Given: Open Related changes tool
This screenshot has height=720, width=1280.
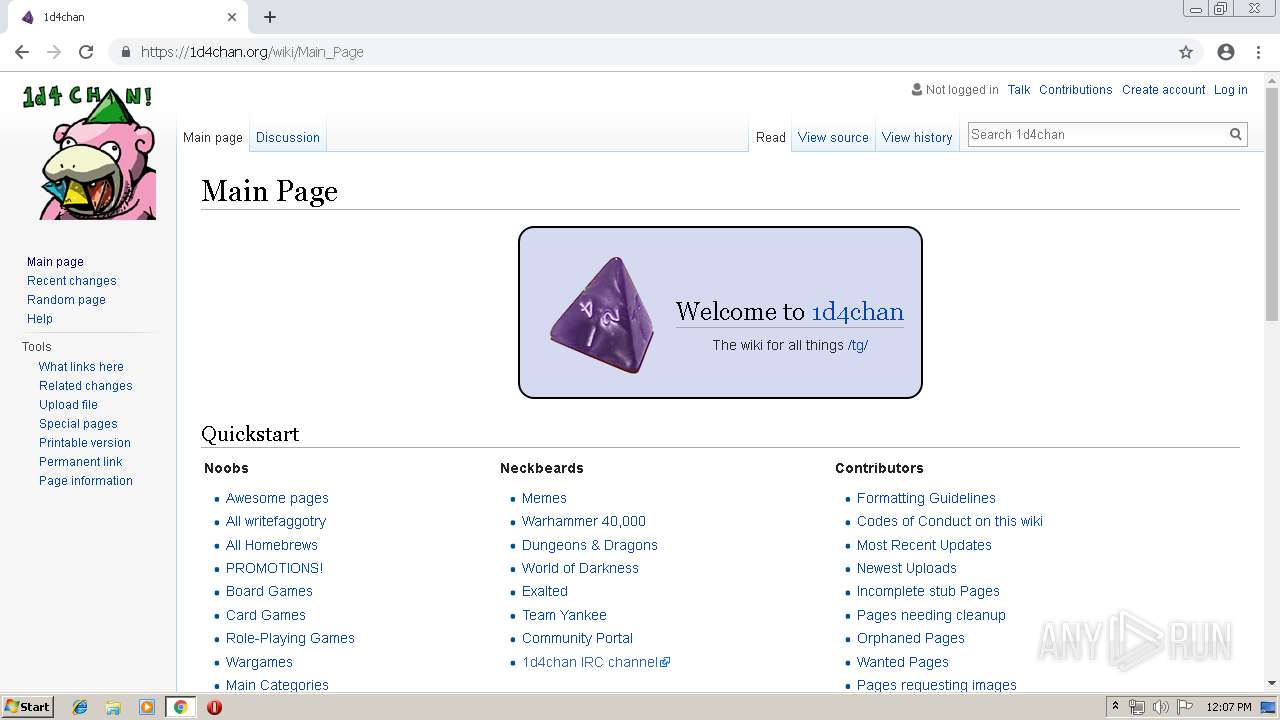Looking at the screenshot, I should (x=86, y=386).
